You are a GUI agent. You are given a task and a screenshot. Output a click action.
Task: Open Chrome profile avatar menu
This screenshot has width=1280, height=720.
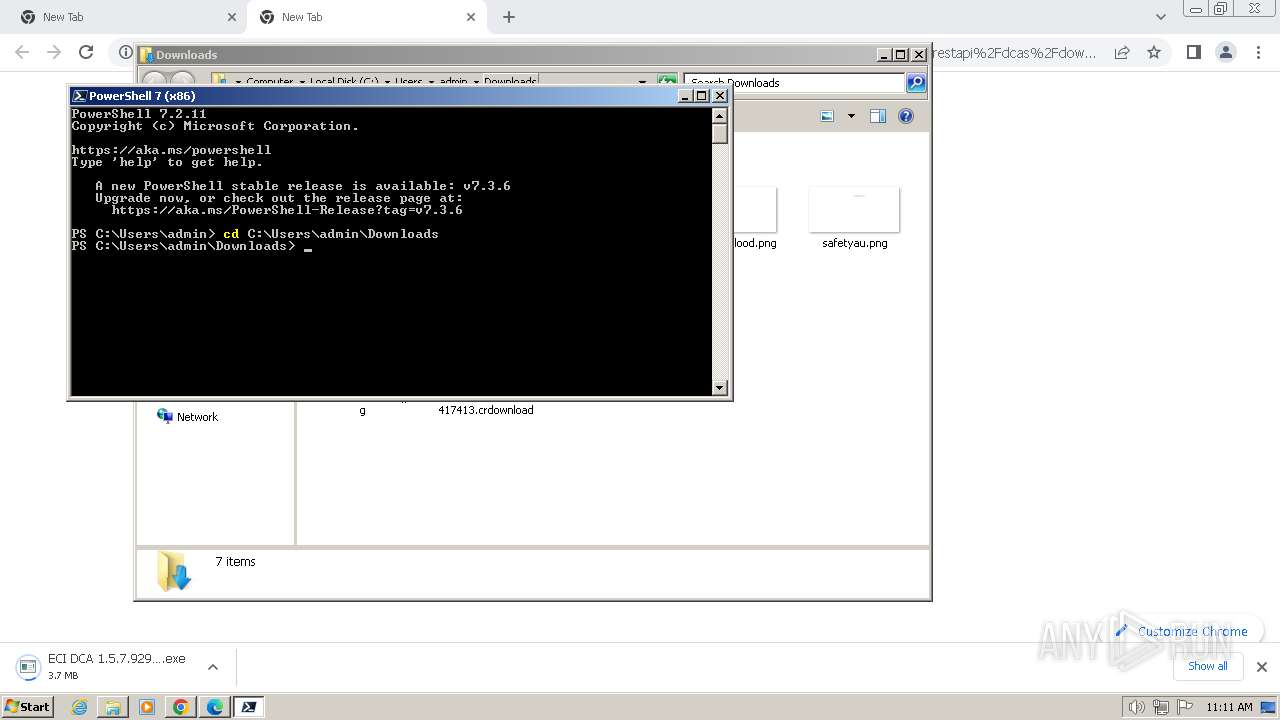click(x=1225, y=52)
